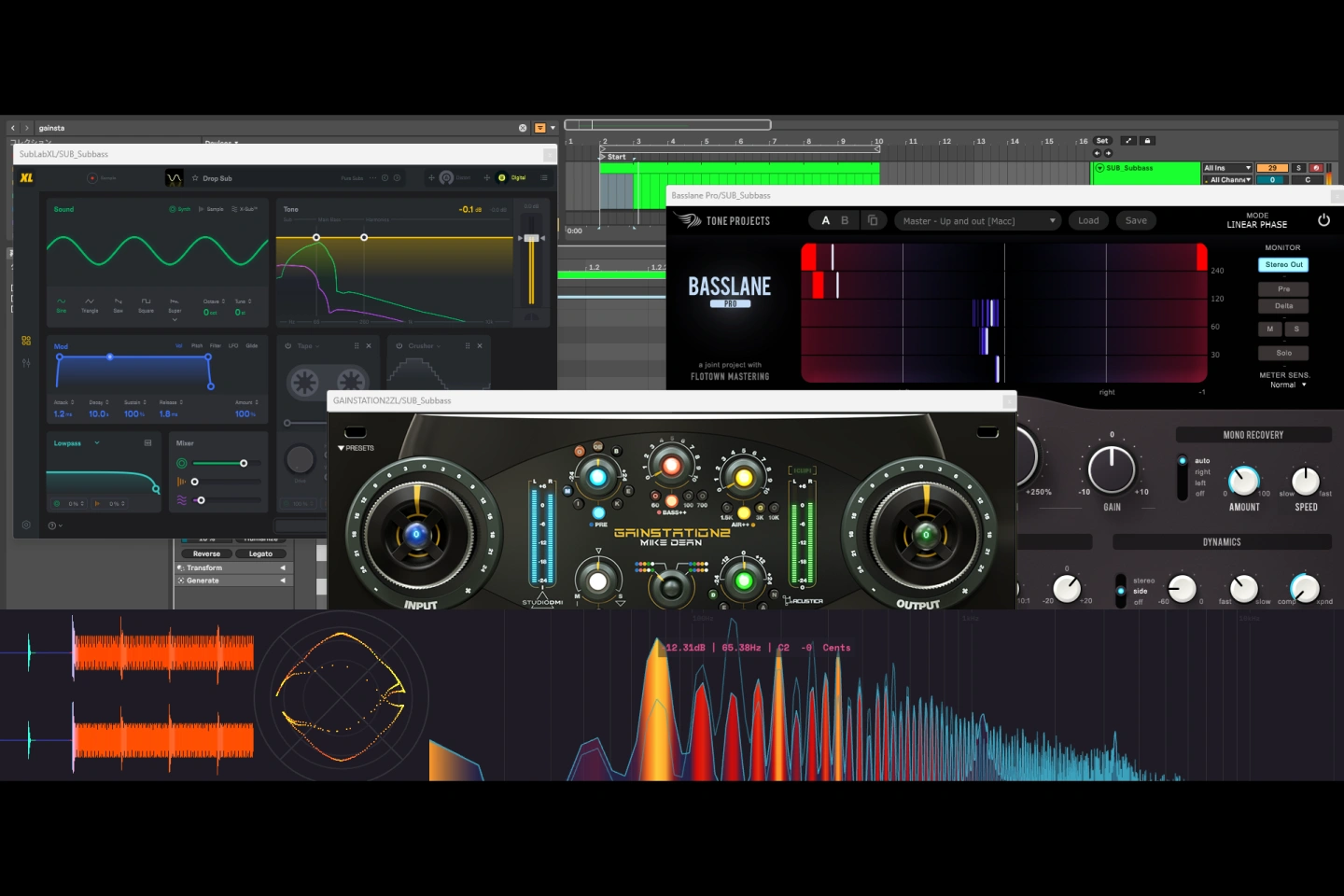1344x896 pixels.
Task: Expand the Gainstation Presets menu
Action: point(356,448)
